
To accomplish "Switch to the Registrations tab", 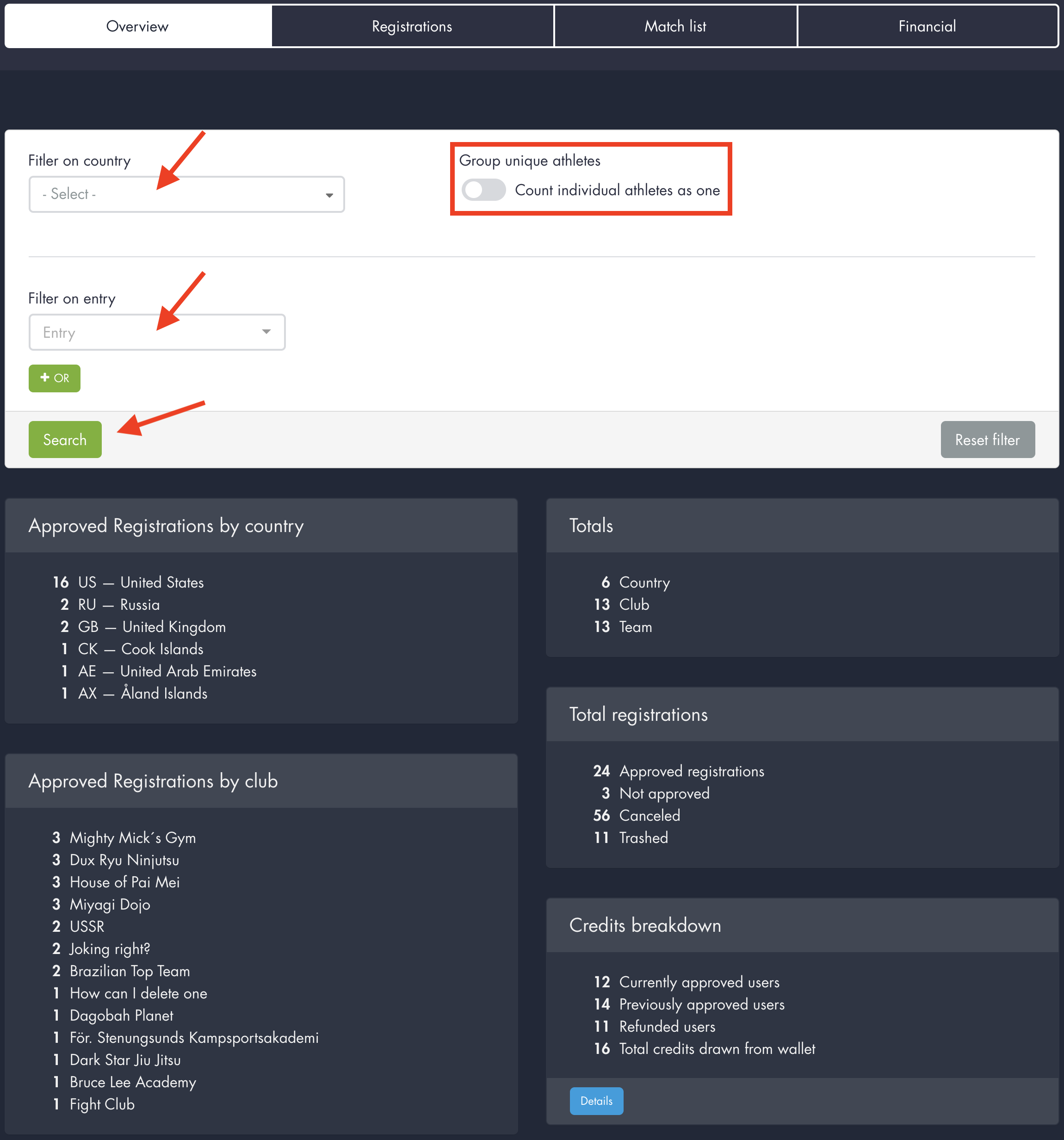I will (x=412, y=26).
